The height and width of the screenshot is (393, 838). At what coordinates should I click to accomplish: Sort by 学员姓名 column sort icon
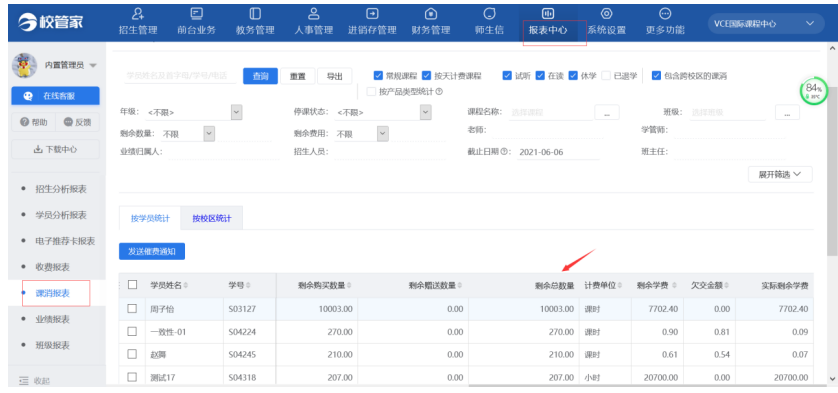click(x=186, y=286)
